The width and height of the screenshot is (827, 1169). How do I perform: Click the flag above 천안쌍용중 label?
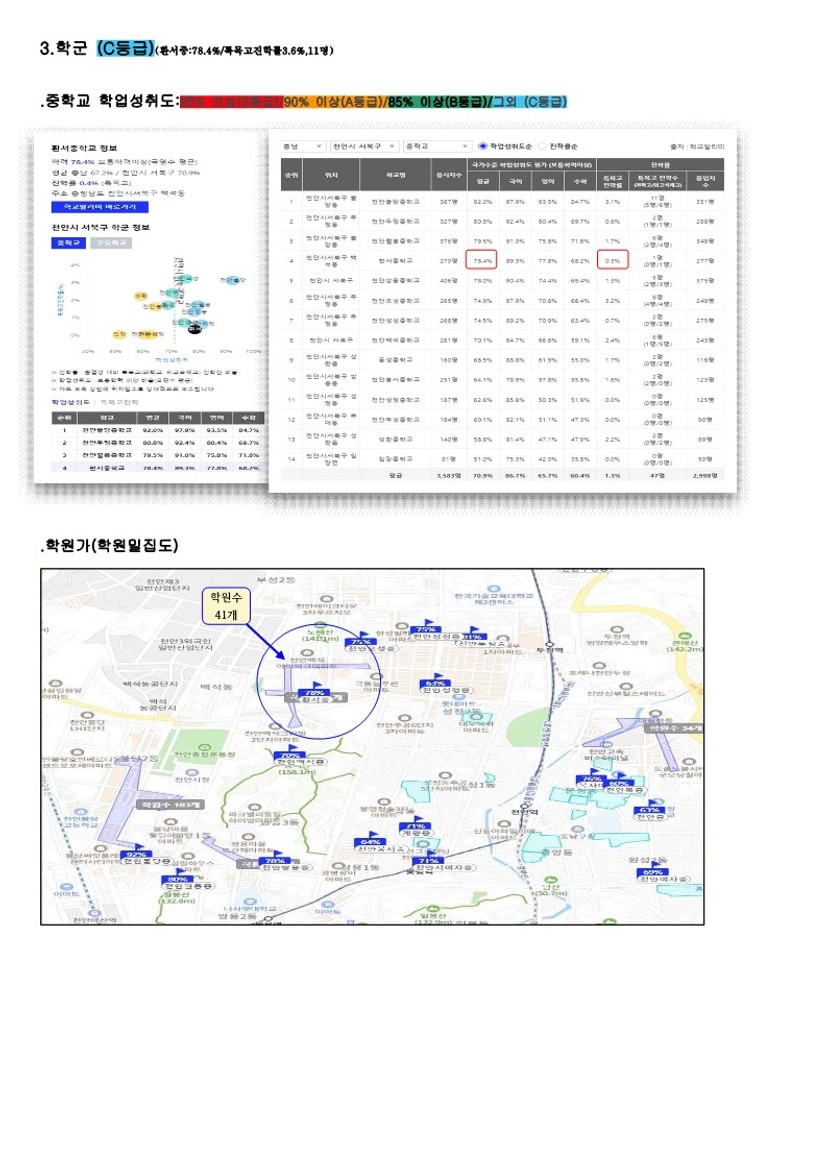click(x=275, y=858)
